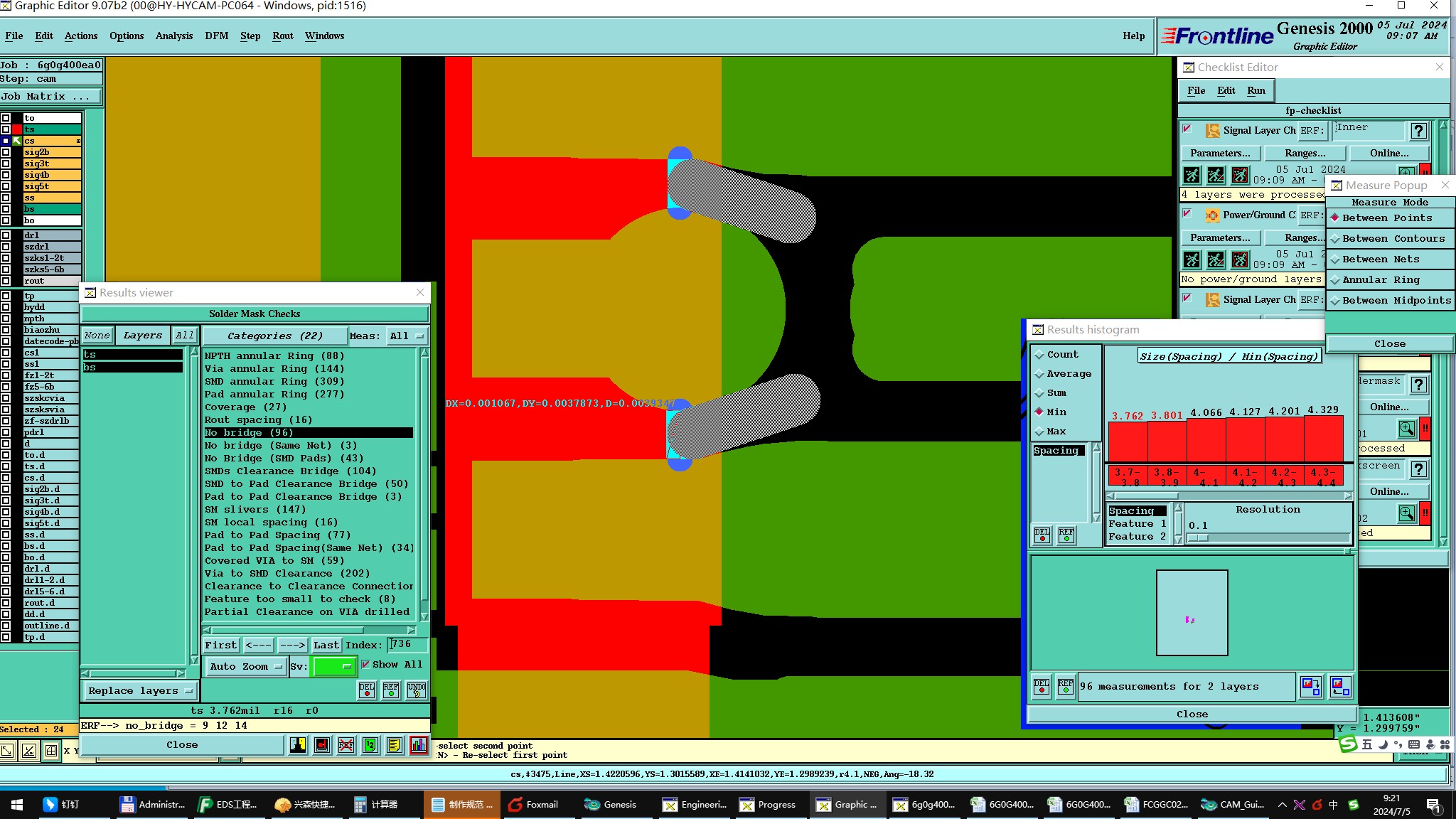Select the SM slivers (147) category
Screen dimensions: 1456x819
click(x=255, y=509)
